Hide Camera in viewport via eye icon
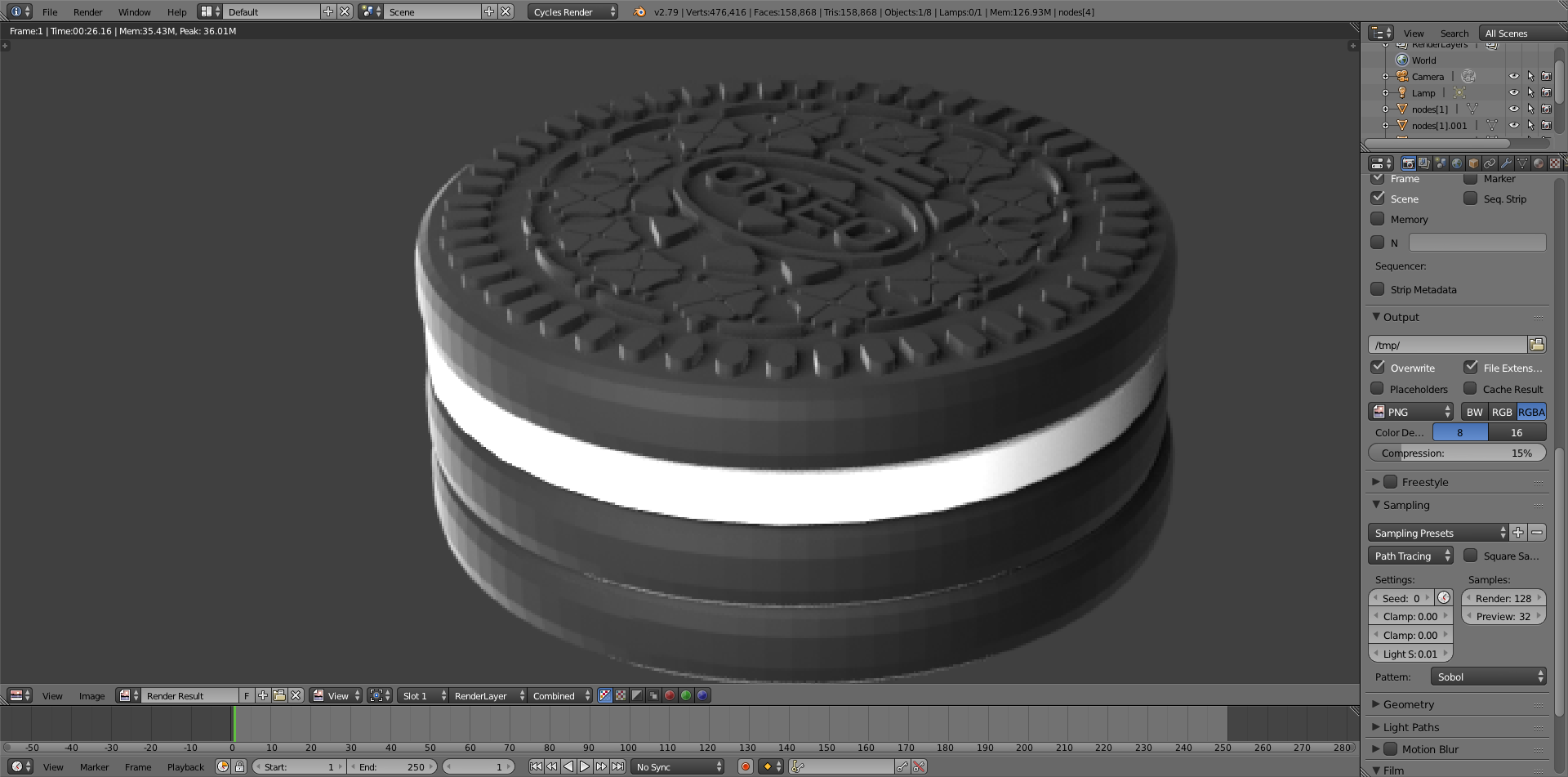This screenshot has width=1568, height=777. 1513,76
